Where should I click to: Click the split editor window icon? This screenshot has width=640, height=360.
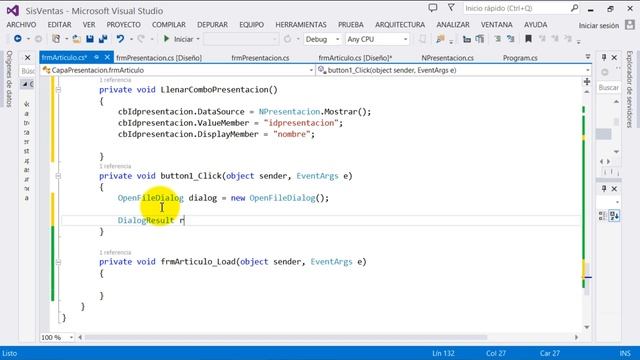pos(587,81)
